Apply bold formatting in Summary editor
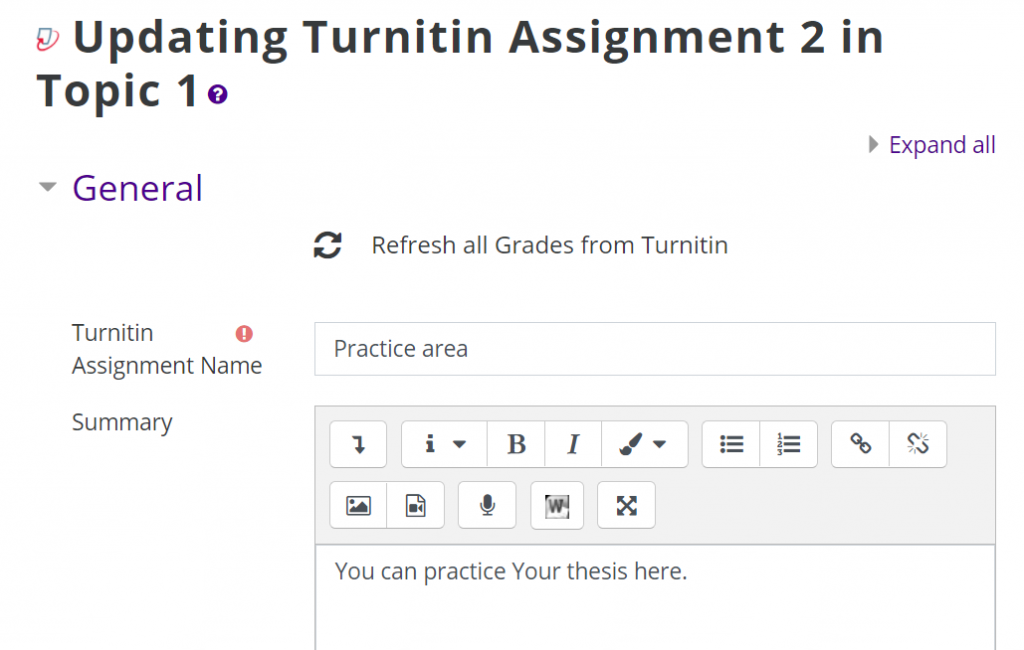 [516, 445]
